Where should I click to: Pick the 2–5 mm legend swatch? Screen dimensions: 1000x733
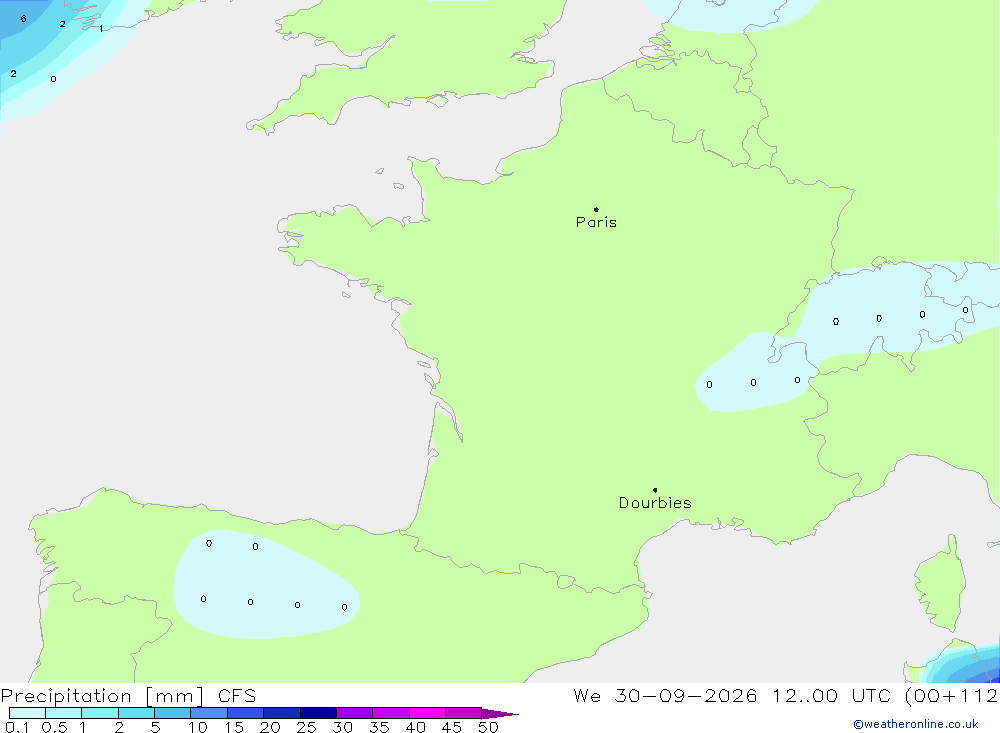tap(136, 713)
